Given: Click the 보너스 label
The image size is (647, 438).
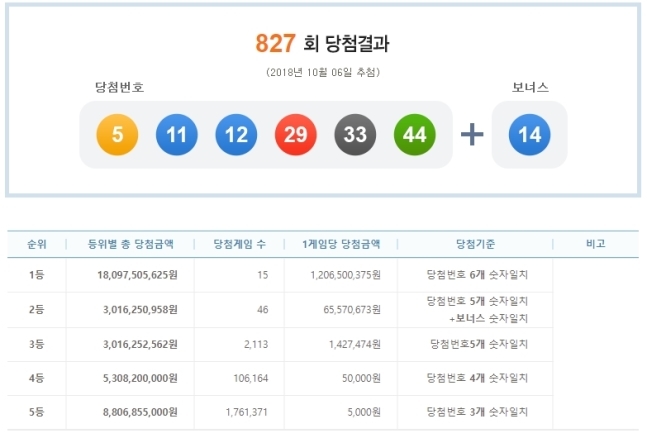Looking at the screenshot, I should (x=530, y=87).
